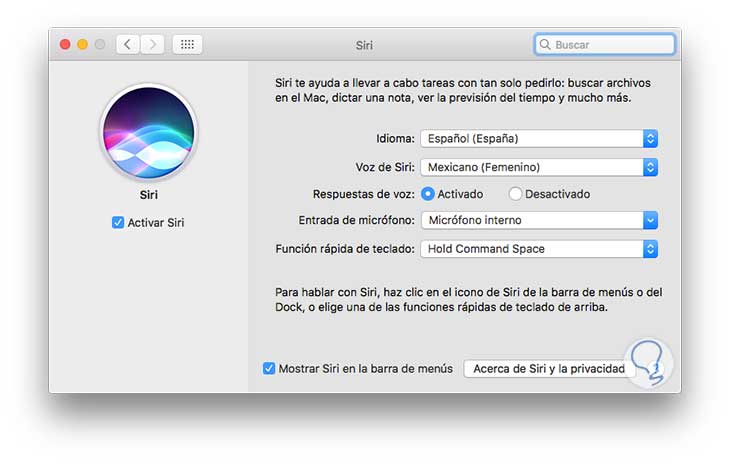Click the 'Respuestas de voz:' label
The height and width of the screenshot is (463, 730).
click(x=364, y=194)
